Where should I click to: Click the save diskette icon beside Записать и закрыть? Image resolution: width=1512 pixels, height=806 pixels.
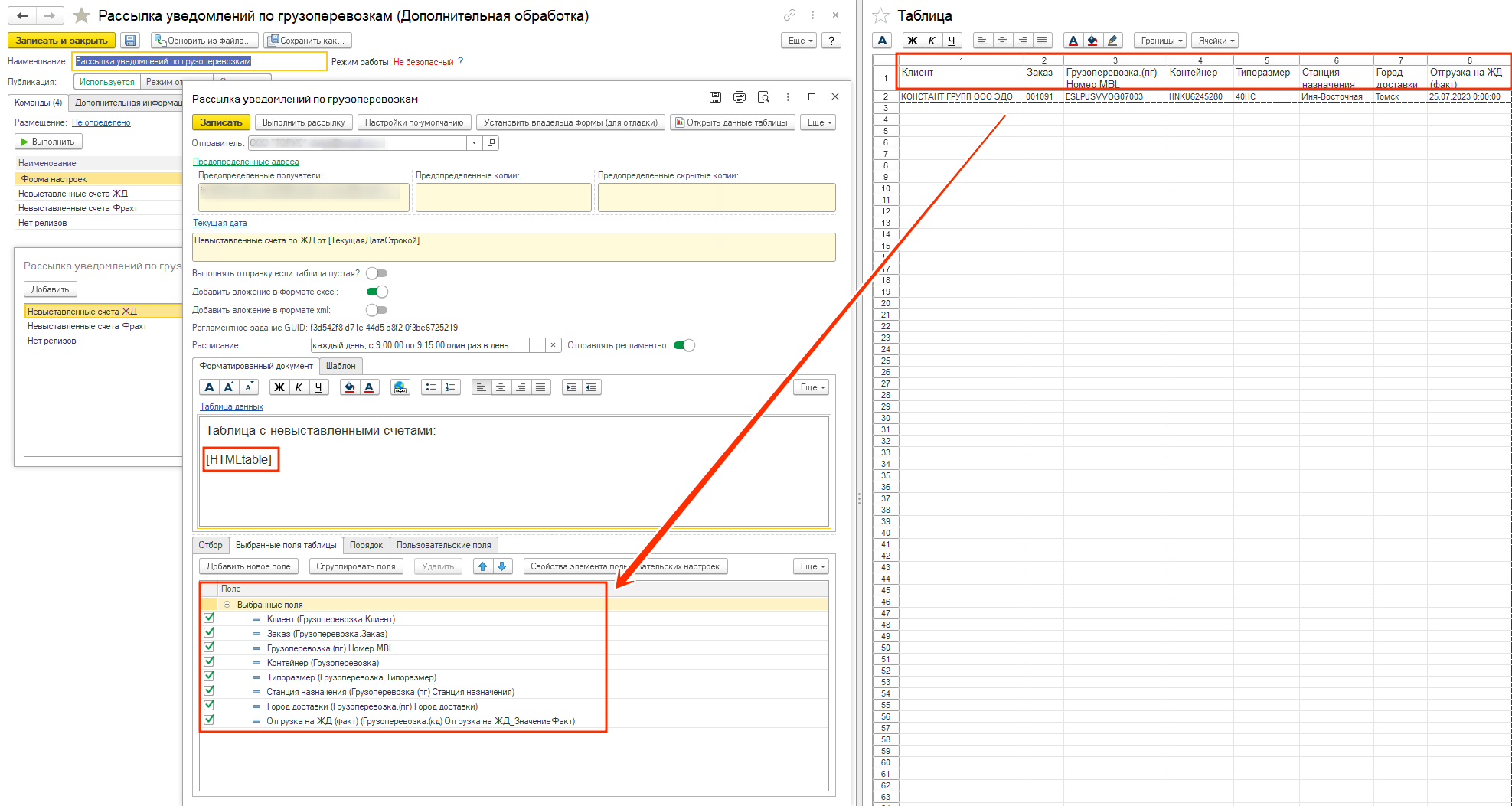pyautogui.click(x=129, y=41)
